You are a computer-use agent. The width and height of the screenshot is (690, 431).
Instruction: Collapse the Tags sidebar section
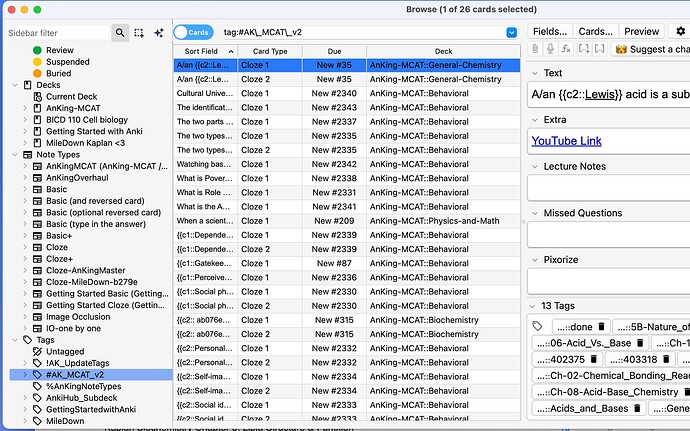coord(15,340)
